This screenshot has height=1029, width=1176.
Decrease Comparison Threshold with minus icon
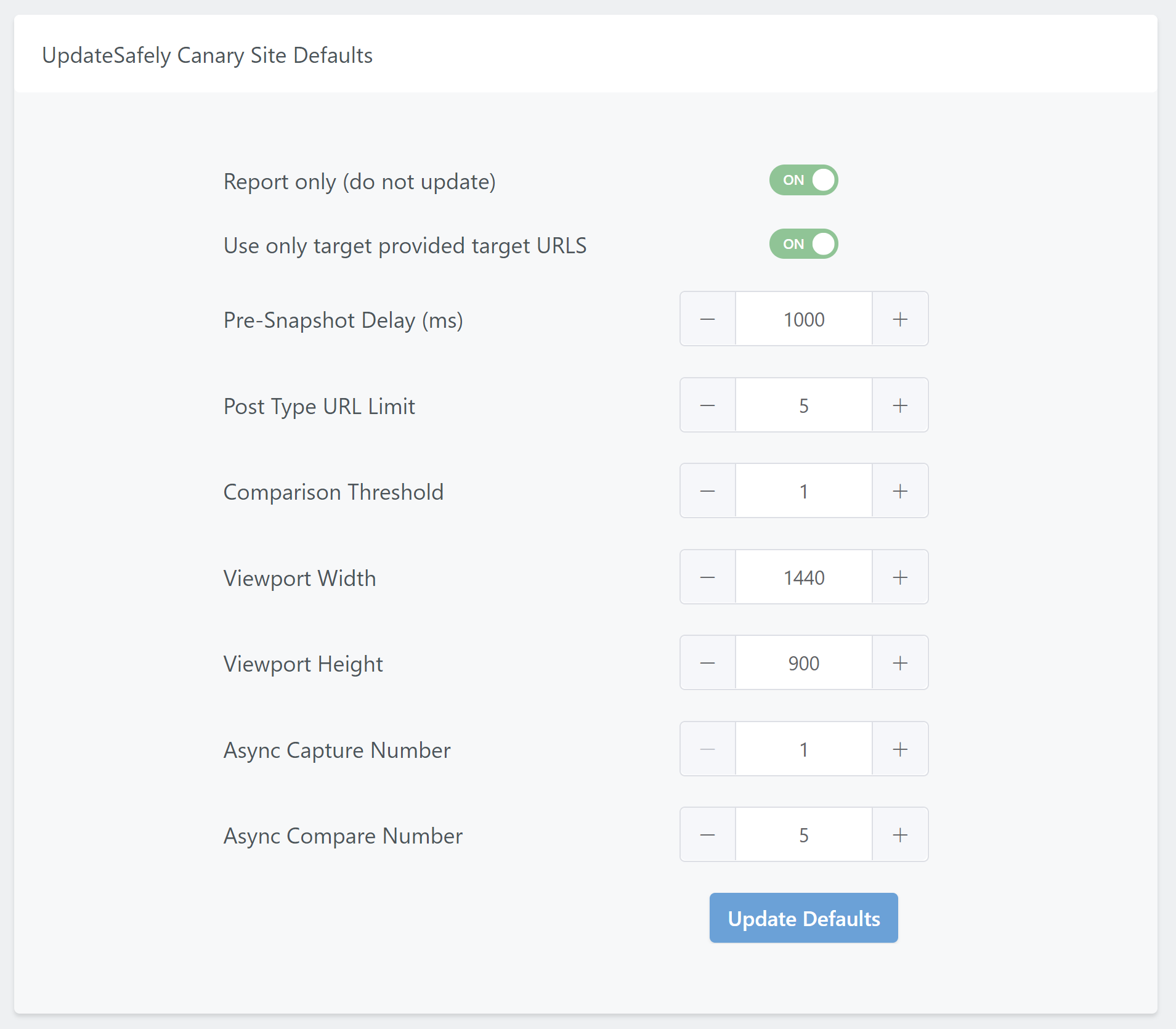[x=708, y=491]
